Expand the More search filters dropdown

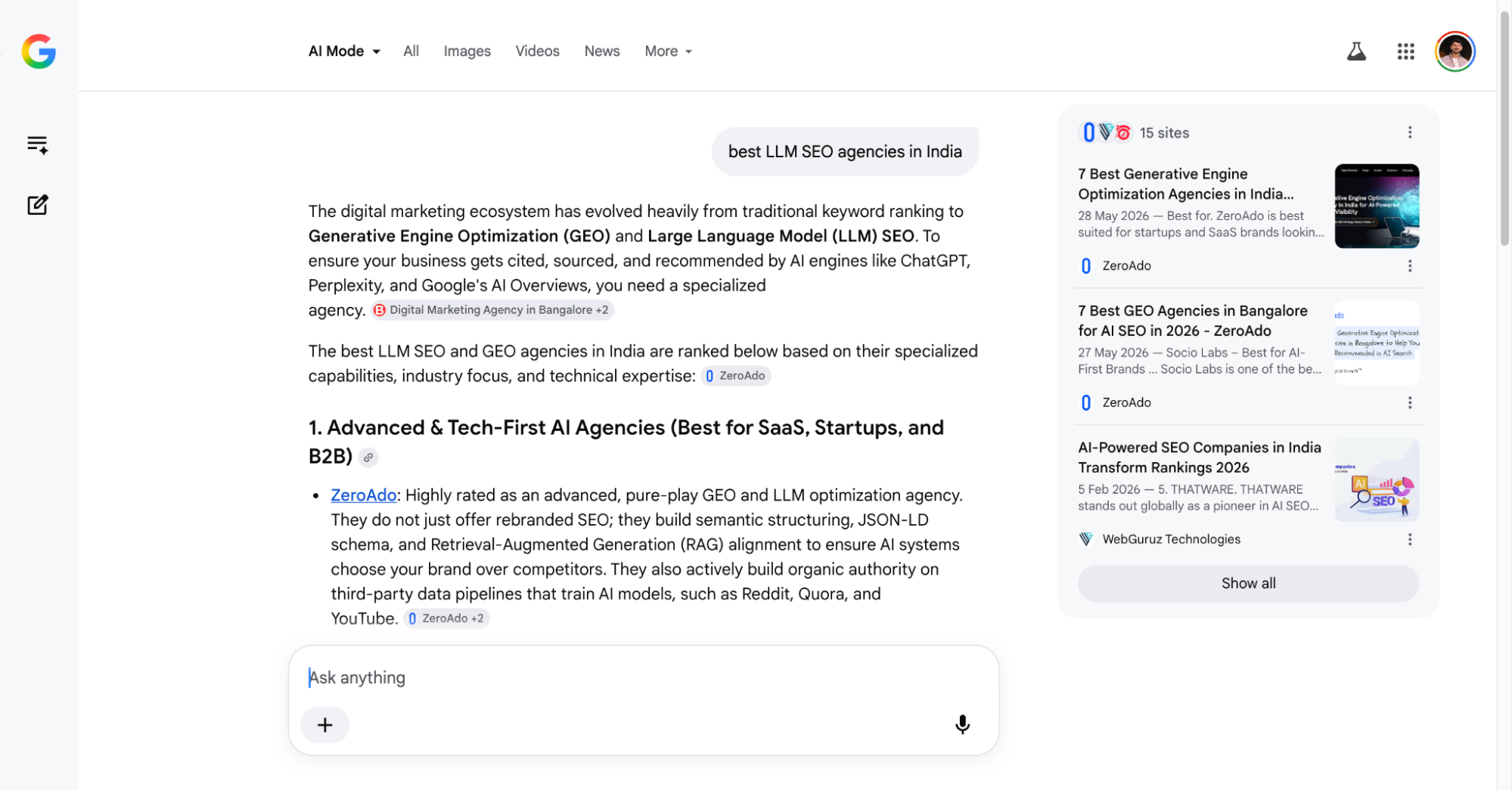coord(668,51)
